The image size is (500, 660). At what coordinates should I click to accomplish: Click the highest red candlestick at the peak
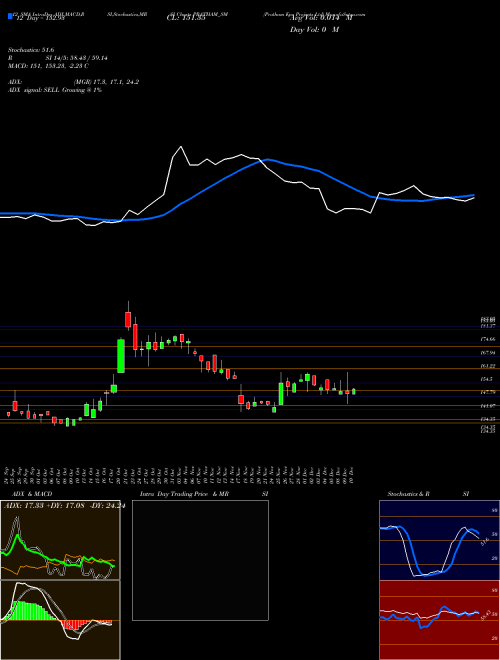coord(128,319)
